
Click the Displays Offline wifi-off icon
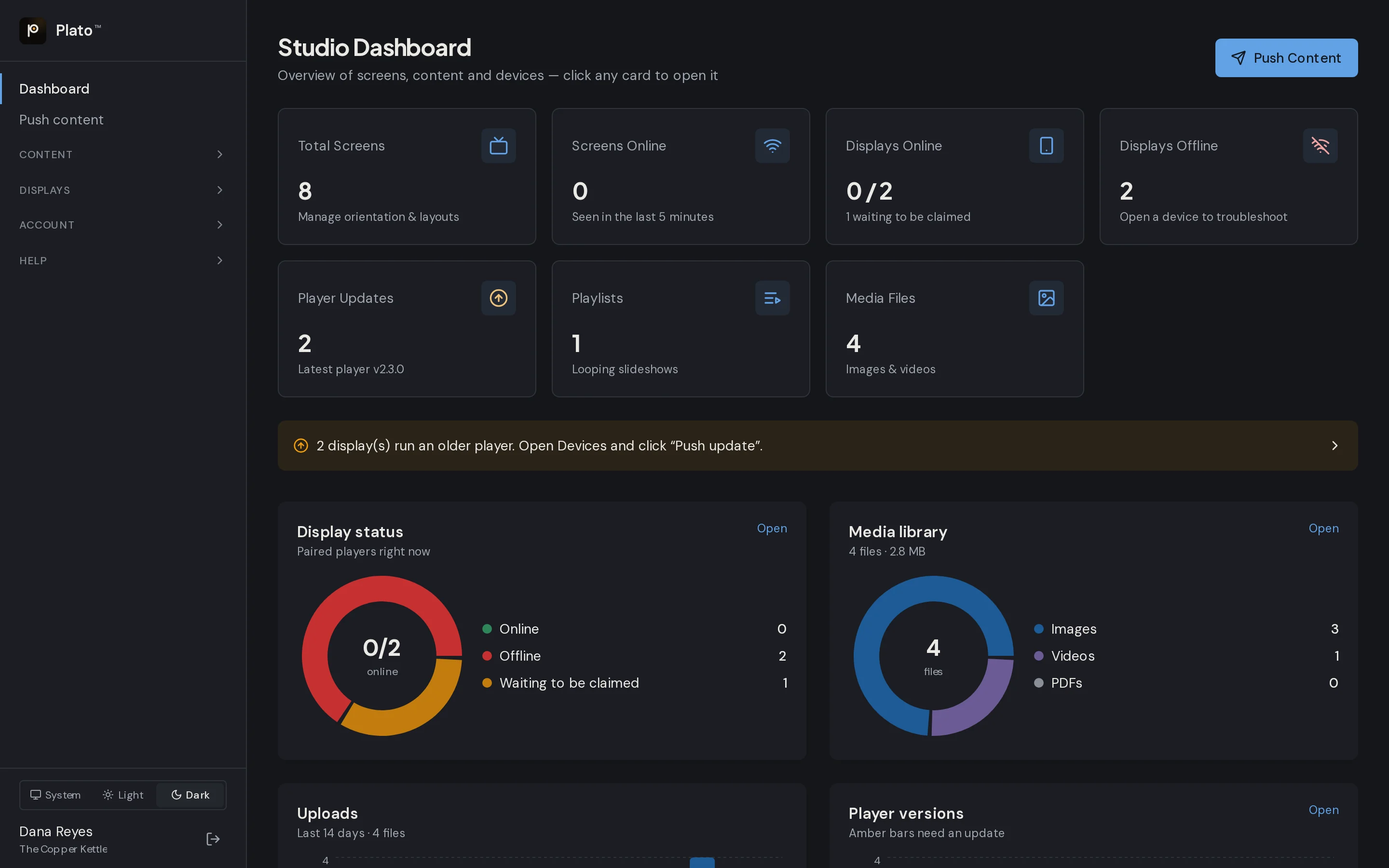point(1320,146)
